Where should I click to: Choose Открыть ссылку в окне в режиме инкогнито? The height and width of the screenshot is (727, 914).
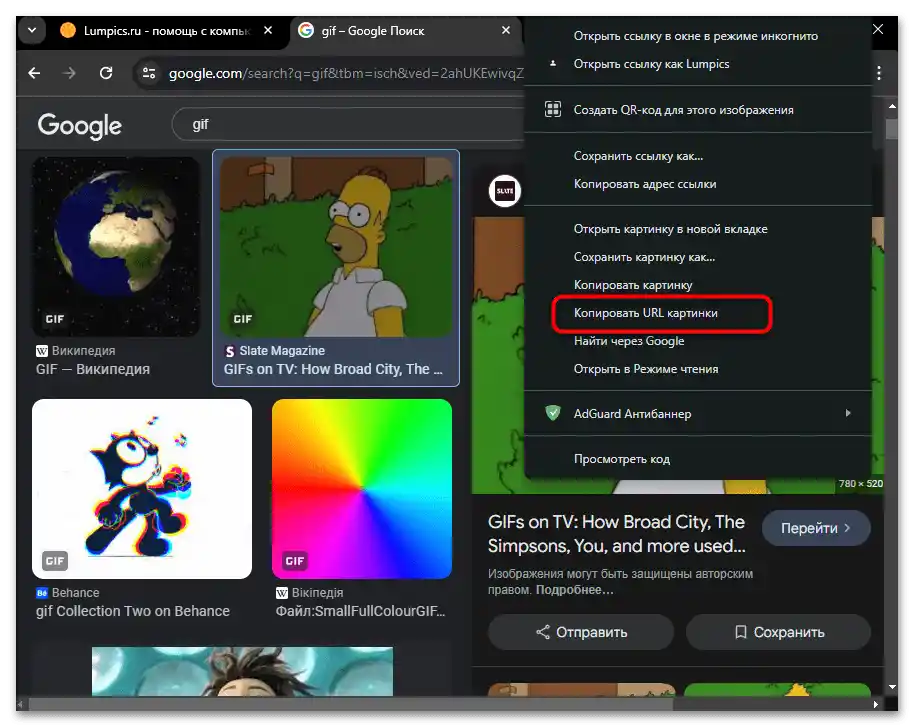click(x=696, y=36)
